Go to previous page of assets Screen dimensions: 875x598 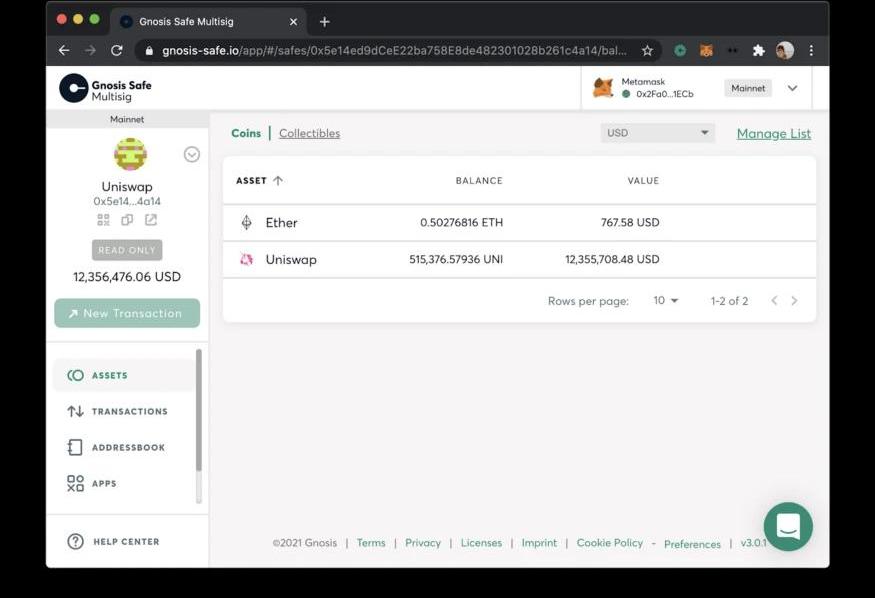pos(774,301)
